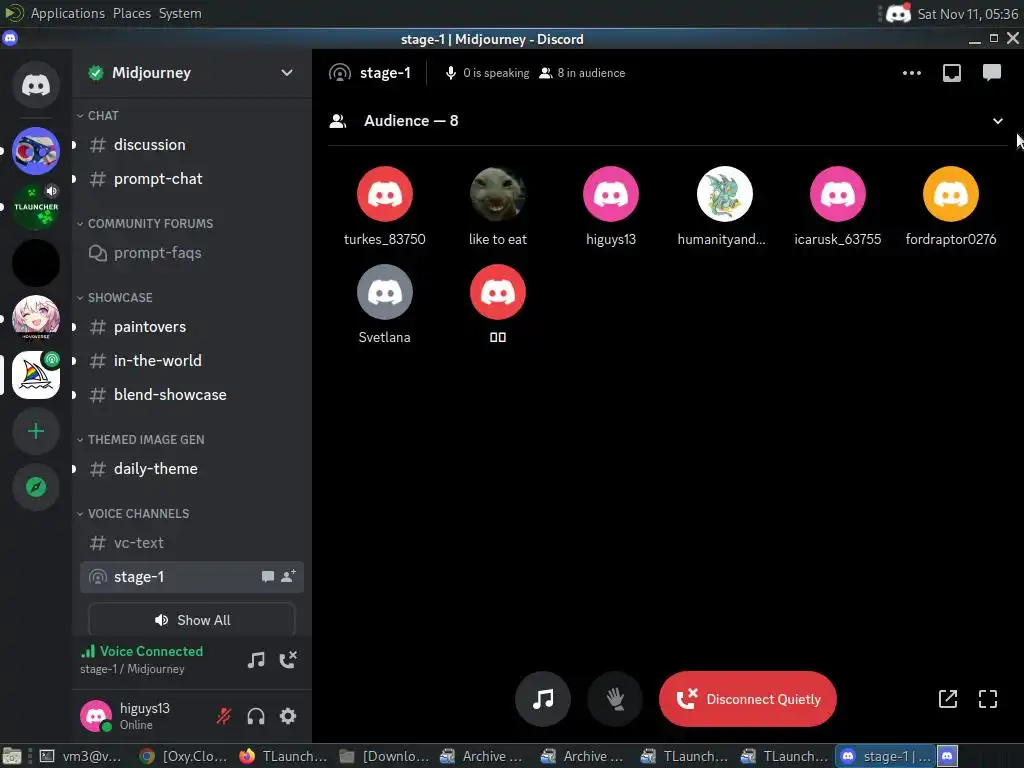The height and width of the screenshot is (768, 1024).
Task: Open the discussion channel
Action: tap(191, 145)
